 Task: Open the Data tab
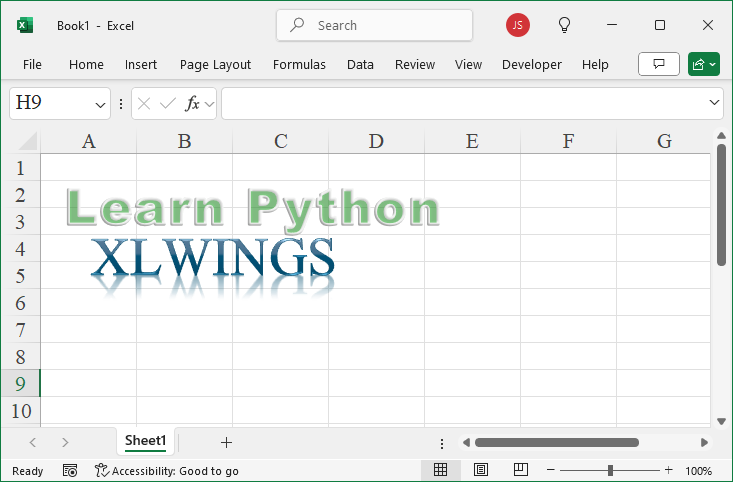click(x=360, y=65)
